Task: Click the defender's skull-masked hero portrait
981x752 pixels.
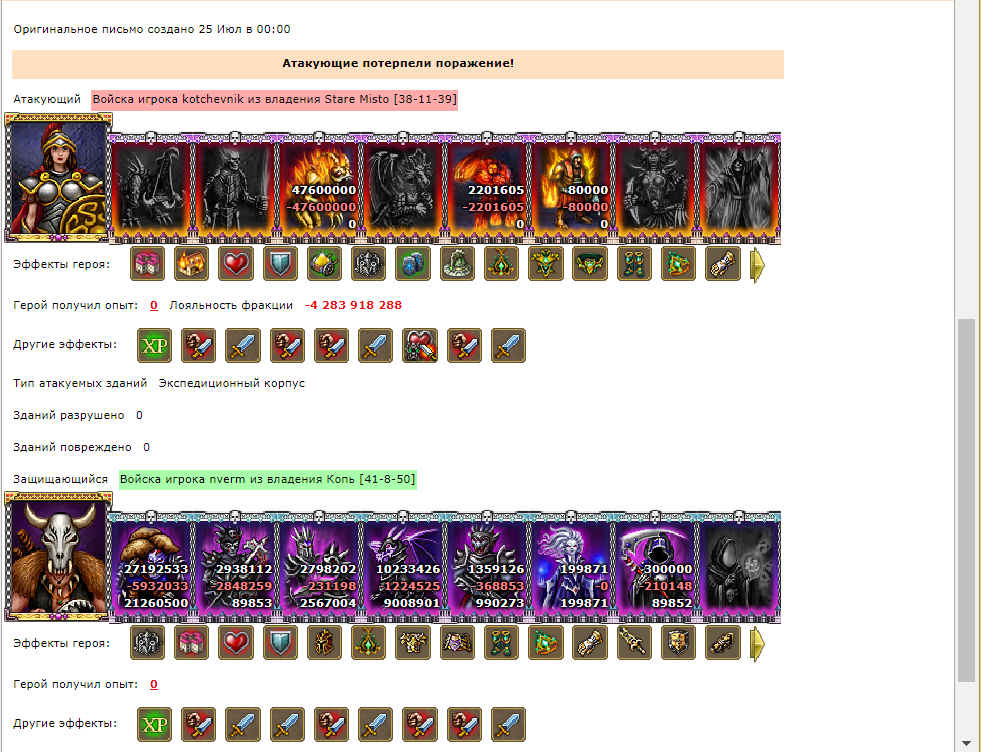Action: tap(58, 556)
